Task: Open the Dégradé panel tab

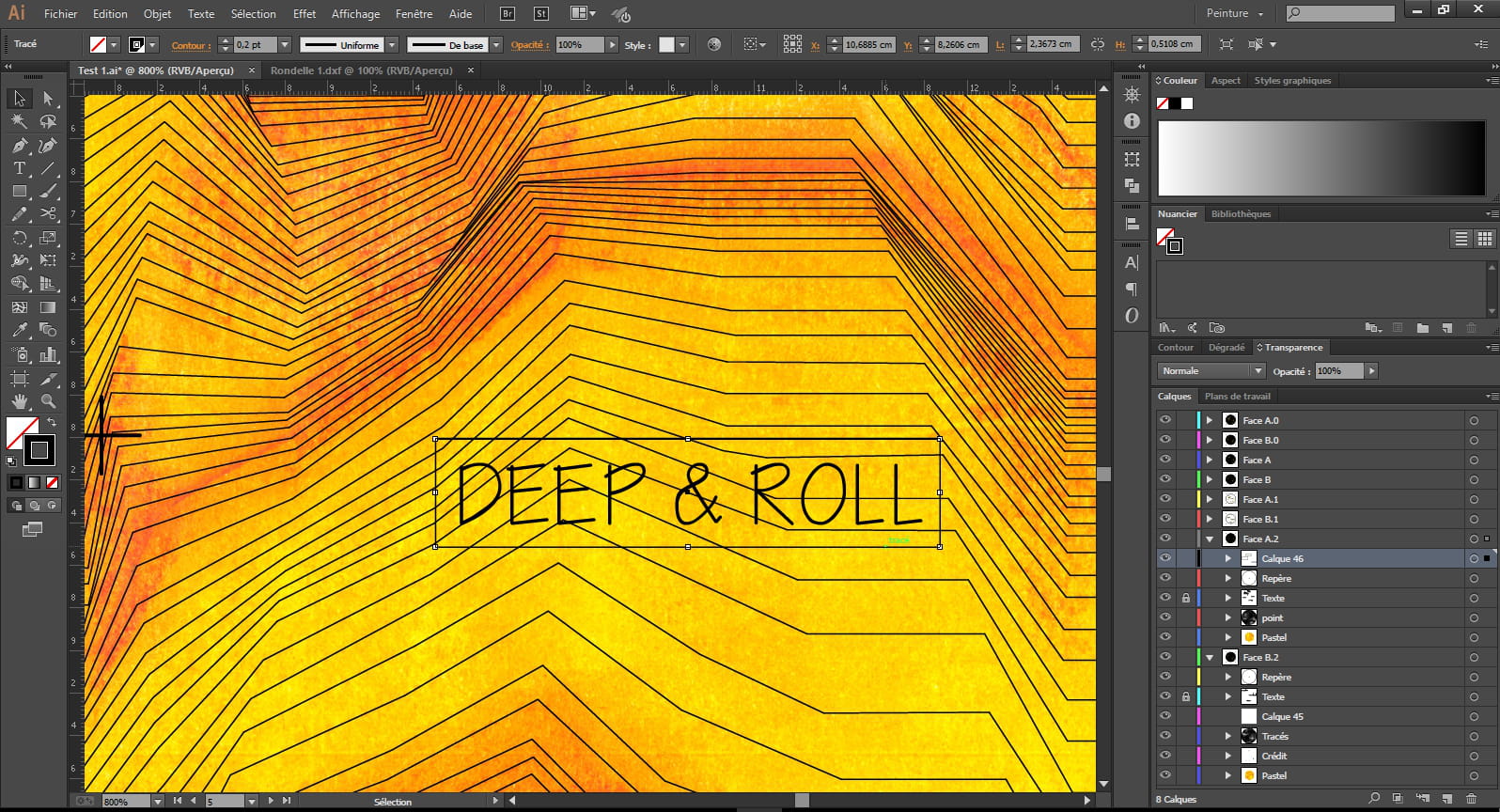Action: [1227, 348]
